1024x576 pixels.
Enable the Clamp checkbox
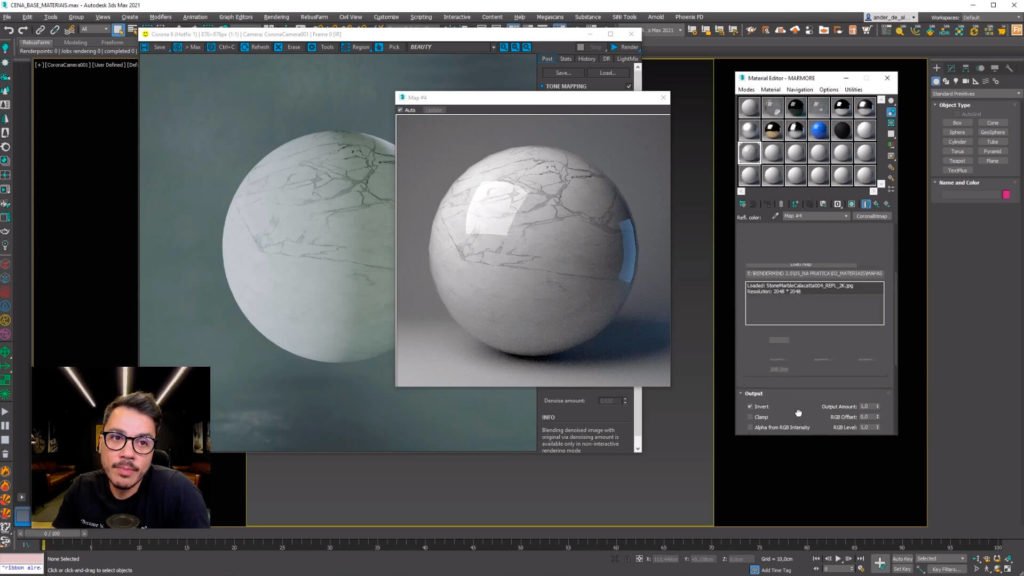tap(750, 417)
